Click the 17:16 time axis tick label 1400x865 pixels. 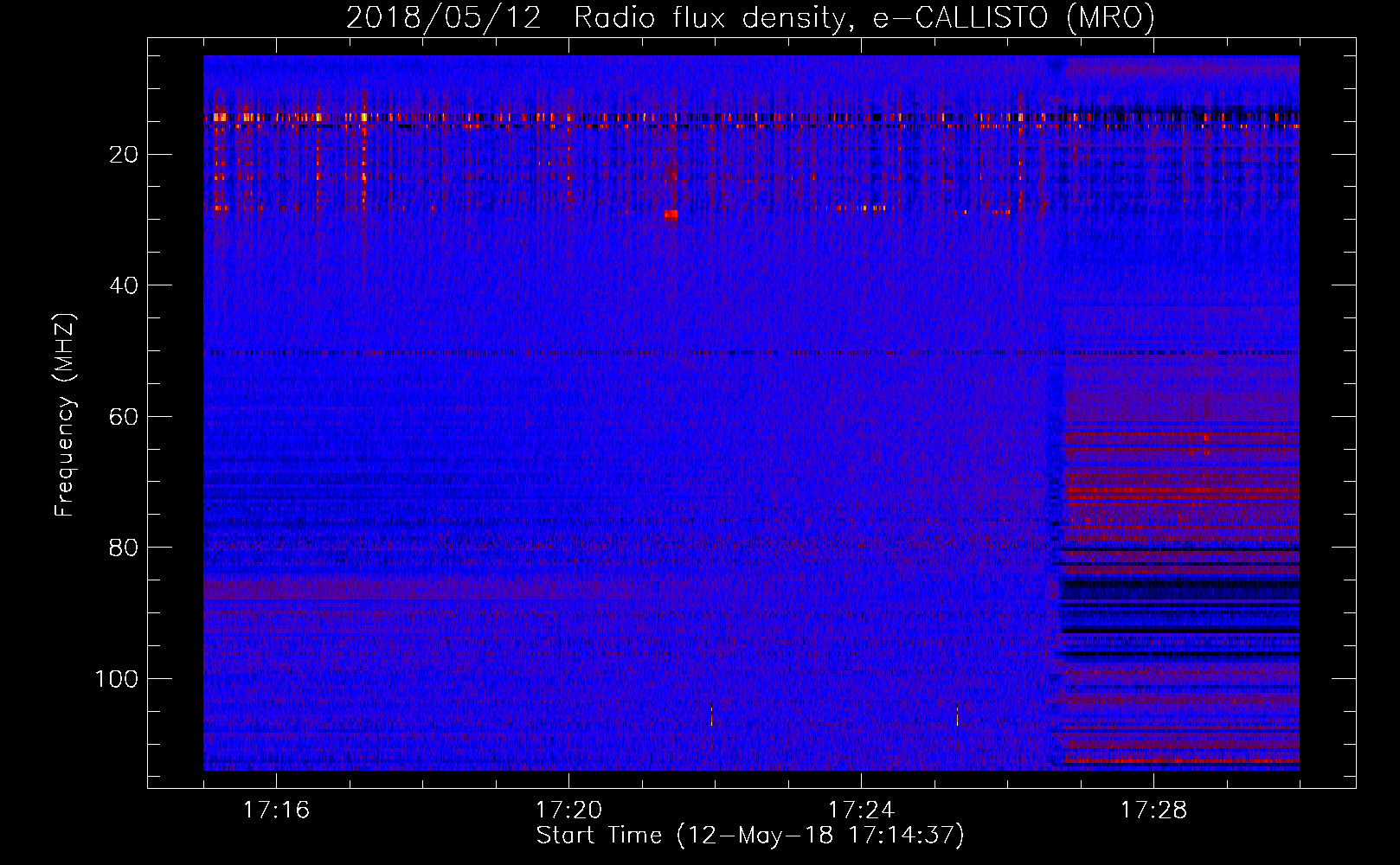click(x=276, y=810)
